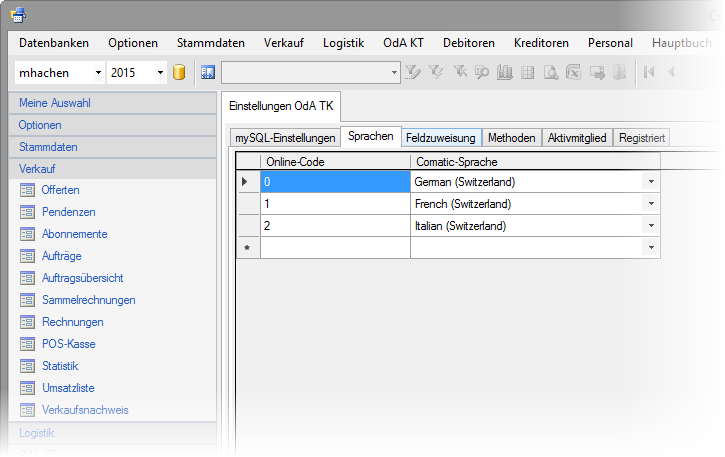Open the 2015 year dropdown
This screenshot has width=725, height=457.
coord(160,72)
